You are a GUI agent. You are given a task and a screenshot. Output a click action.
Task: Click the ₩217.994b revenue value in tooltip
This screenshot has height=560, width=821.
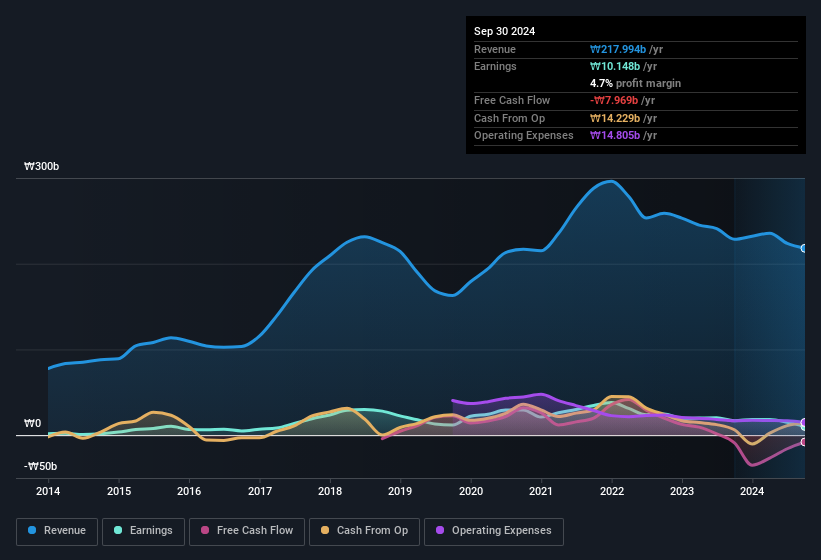(624, 49)
